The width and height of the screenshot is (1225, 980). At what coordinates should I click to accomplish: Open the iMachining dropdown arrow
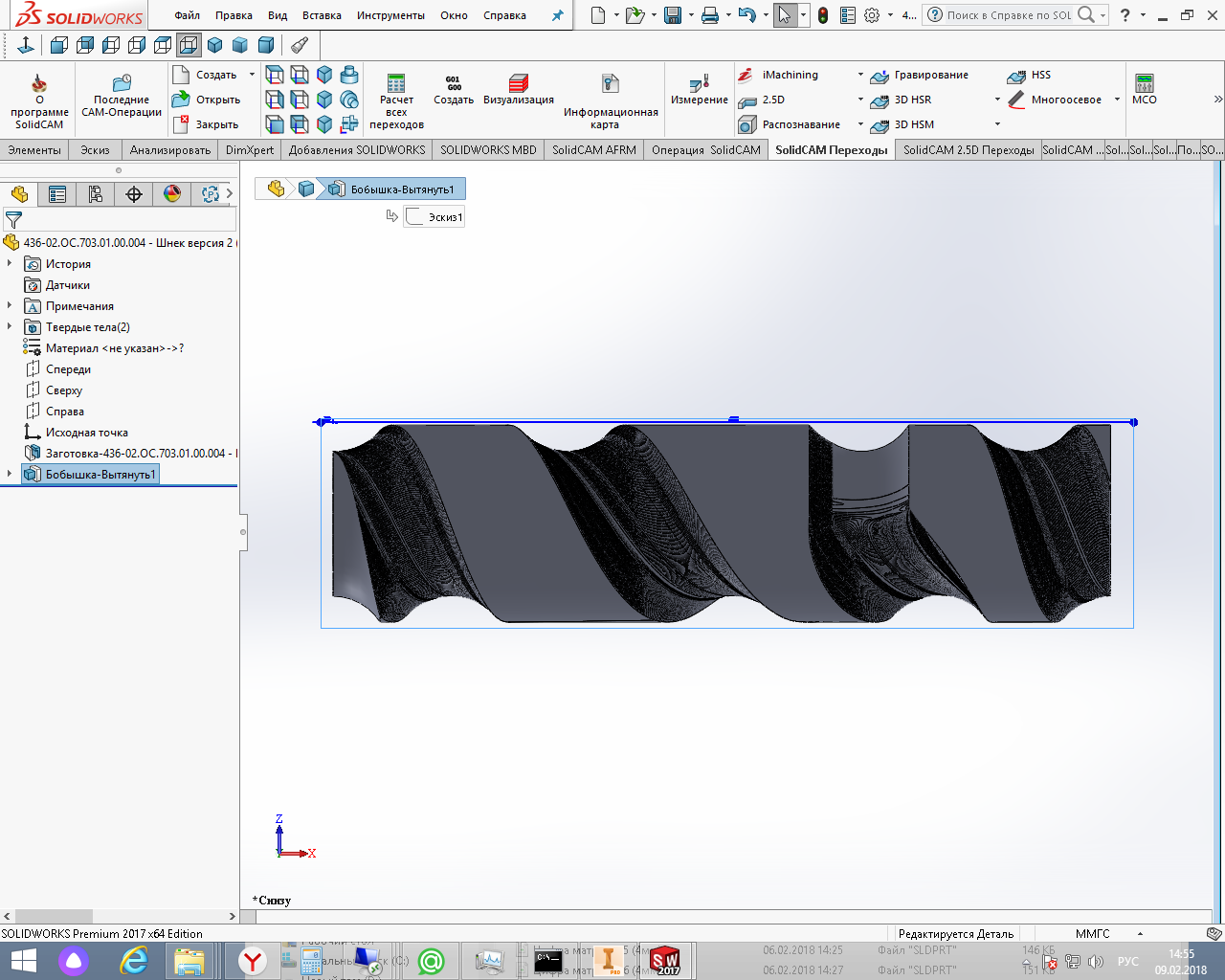pyautogui.click(x=860, y=75)
